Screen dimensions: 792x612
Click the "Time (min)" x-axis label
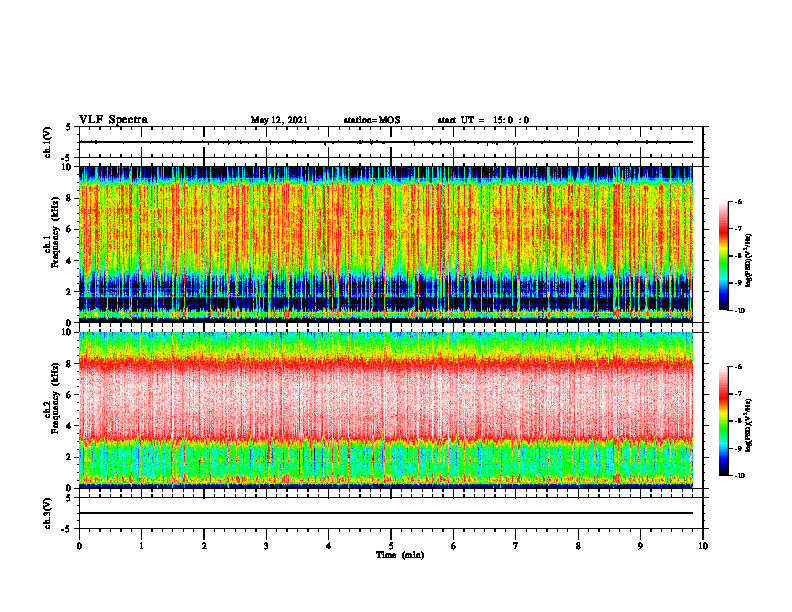400,555
